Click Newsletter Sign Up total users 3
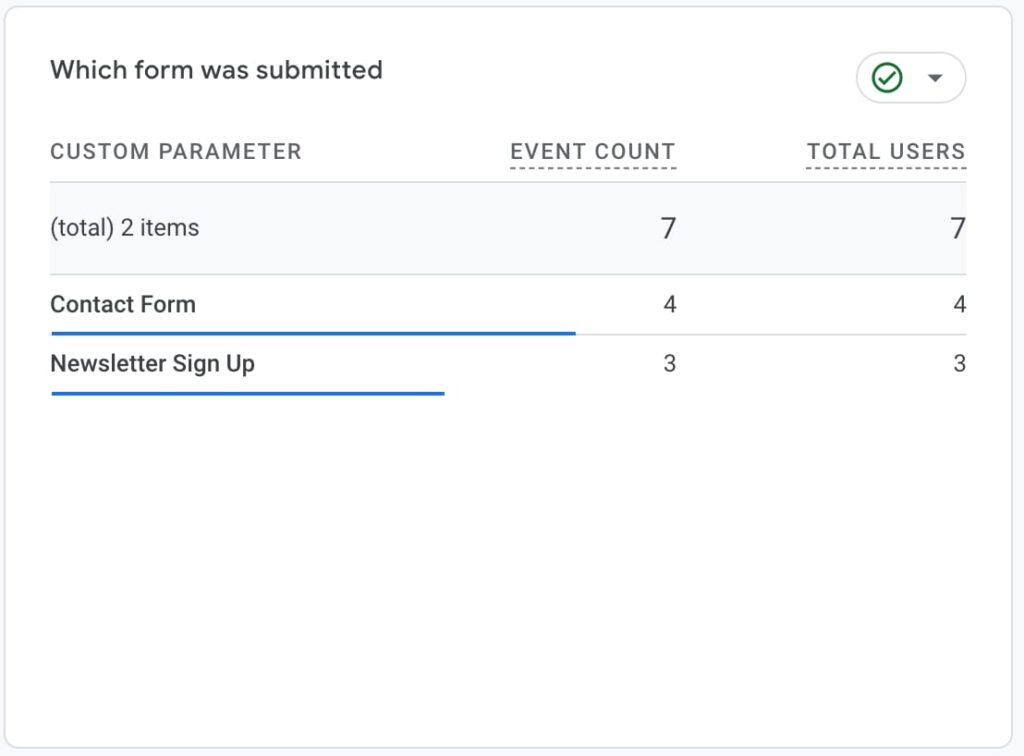Image resolution: width=1024 pixels, height=756 pixels. (959, 364)
